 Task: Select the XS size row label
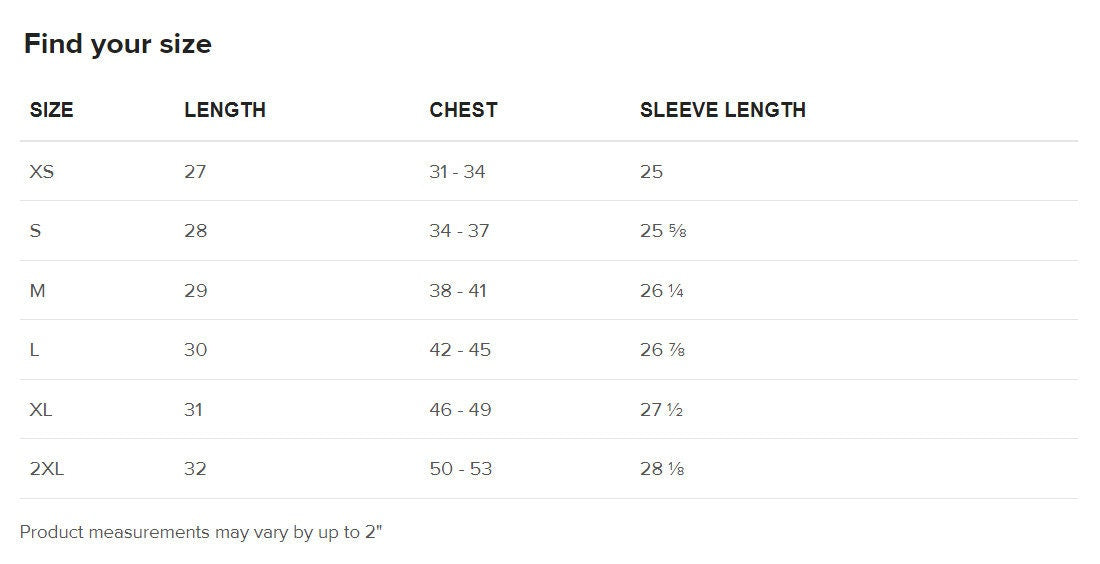point(42,172)
